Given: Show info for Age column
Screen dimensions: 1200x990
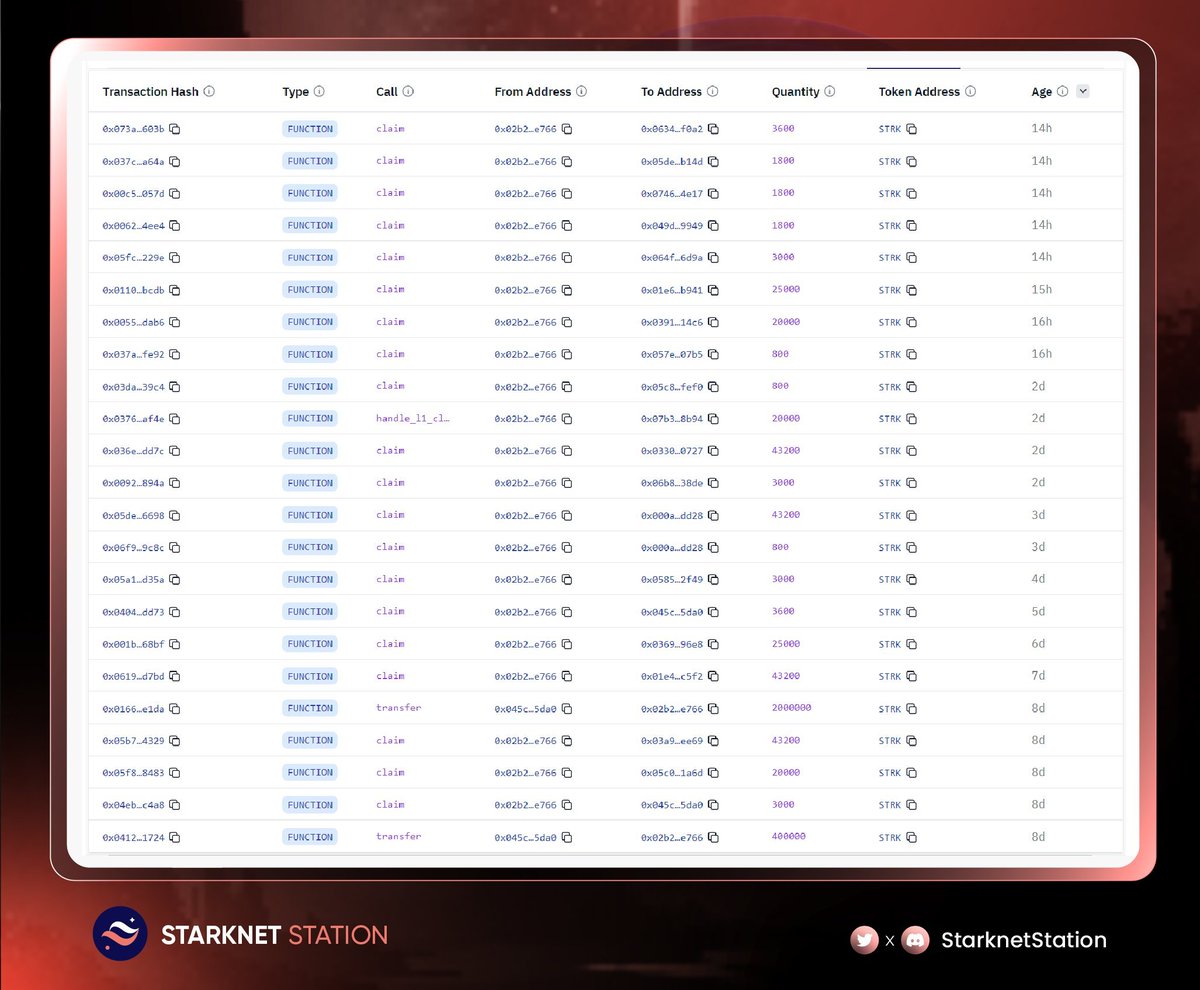Looking at the screenshot, I should point(1062,91).
